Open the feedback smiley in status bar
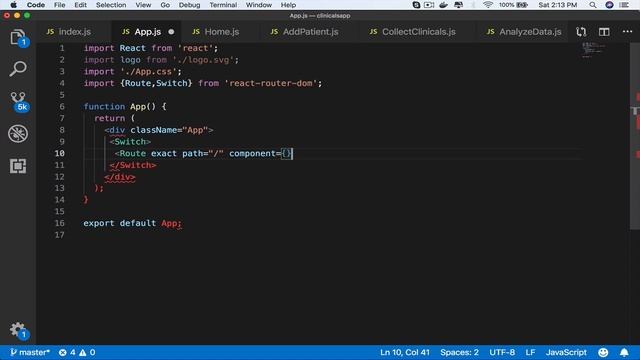The width and height of the screenshot is (640, 360). click(x=603, y=352)
